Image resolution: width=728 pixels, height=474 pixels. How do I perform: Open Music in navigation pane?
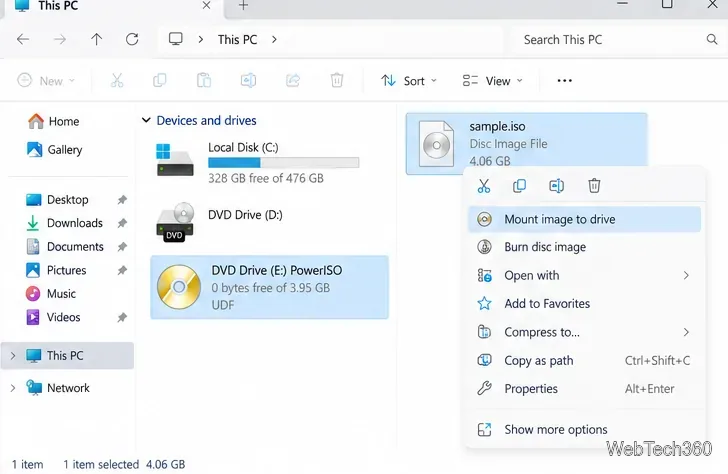coord(51,294)
